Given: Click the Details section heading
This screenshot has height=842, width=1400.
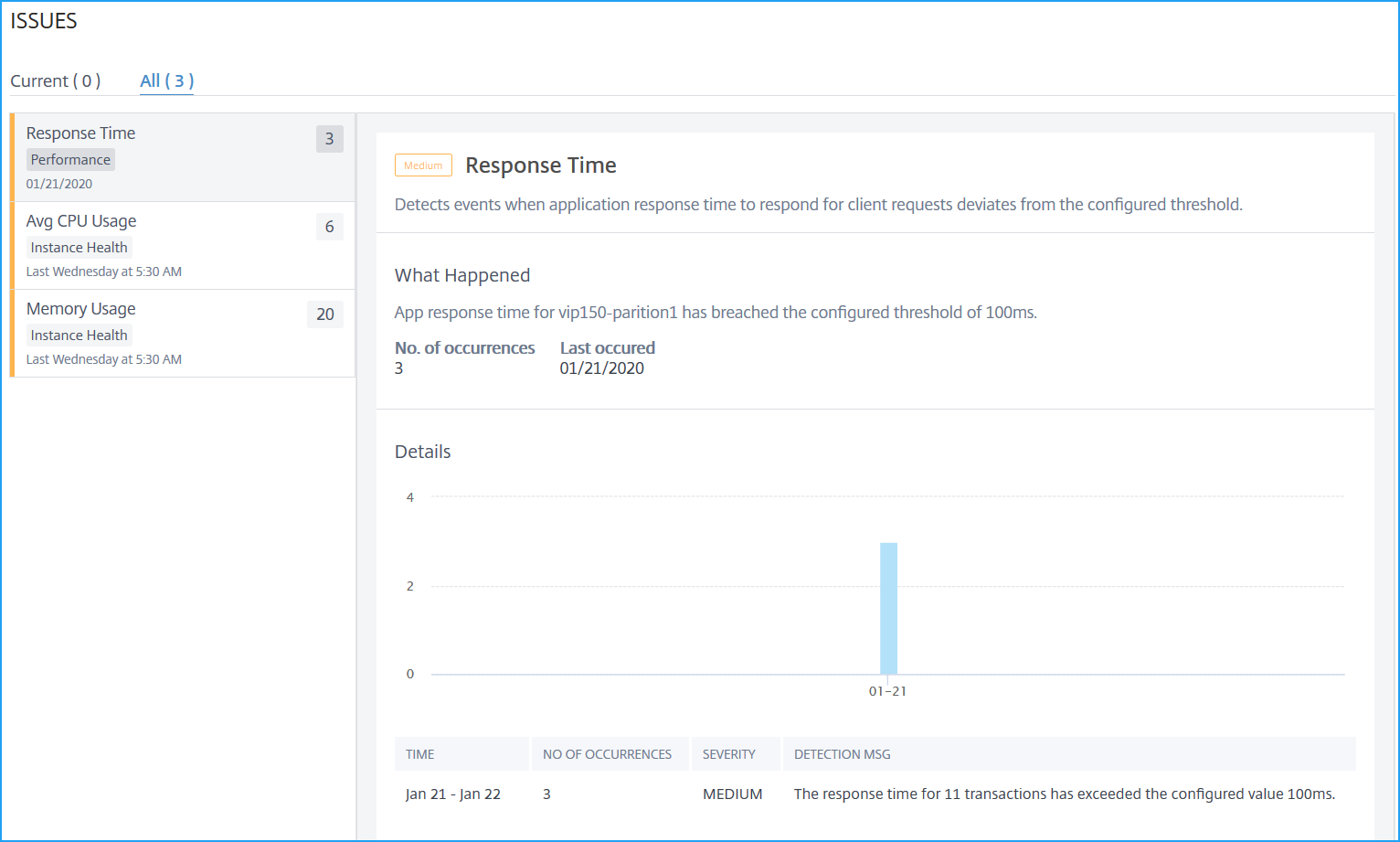Looking at the screenshot, I should tap(423, 452).
